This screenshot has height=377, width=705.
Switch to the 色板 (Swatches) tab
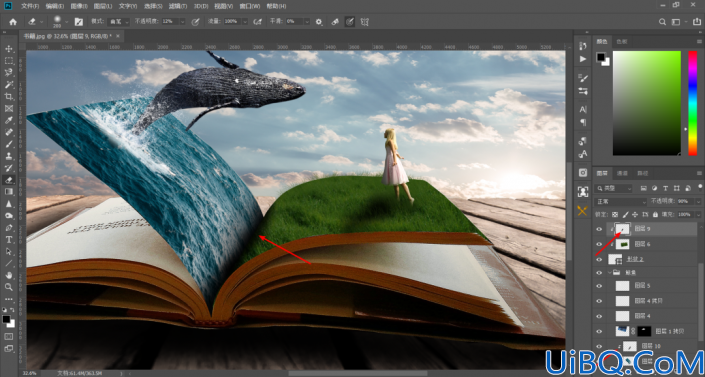point(621,42)
